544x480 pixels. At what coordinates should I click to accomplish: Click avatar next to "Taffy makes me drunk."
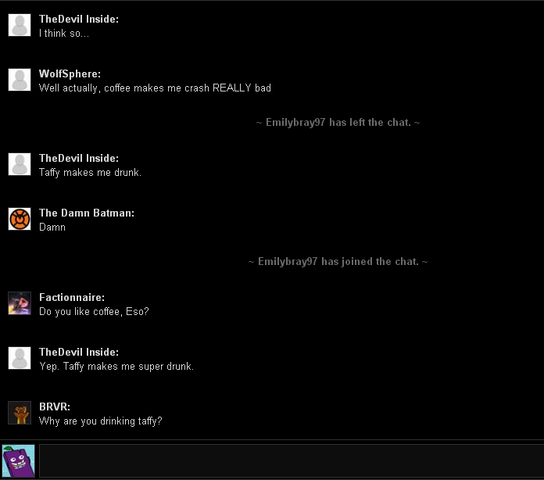[19, 164]
